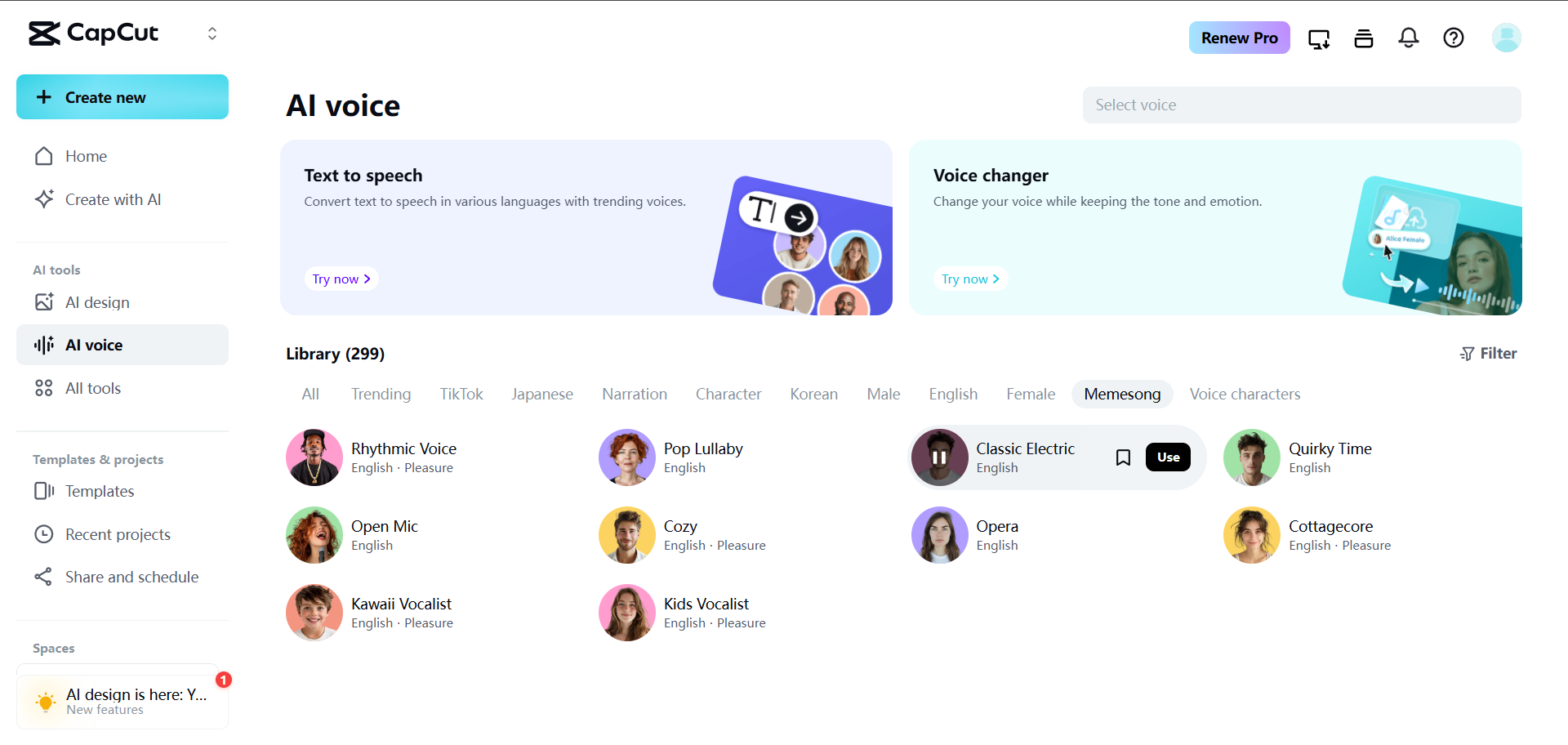Viewport: 1568px width, 745px height.
Task: Open AI design tool
Action: pyautogui.click(x=122, y=302)
